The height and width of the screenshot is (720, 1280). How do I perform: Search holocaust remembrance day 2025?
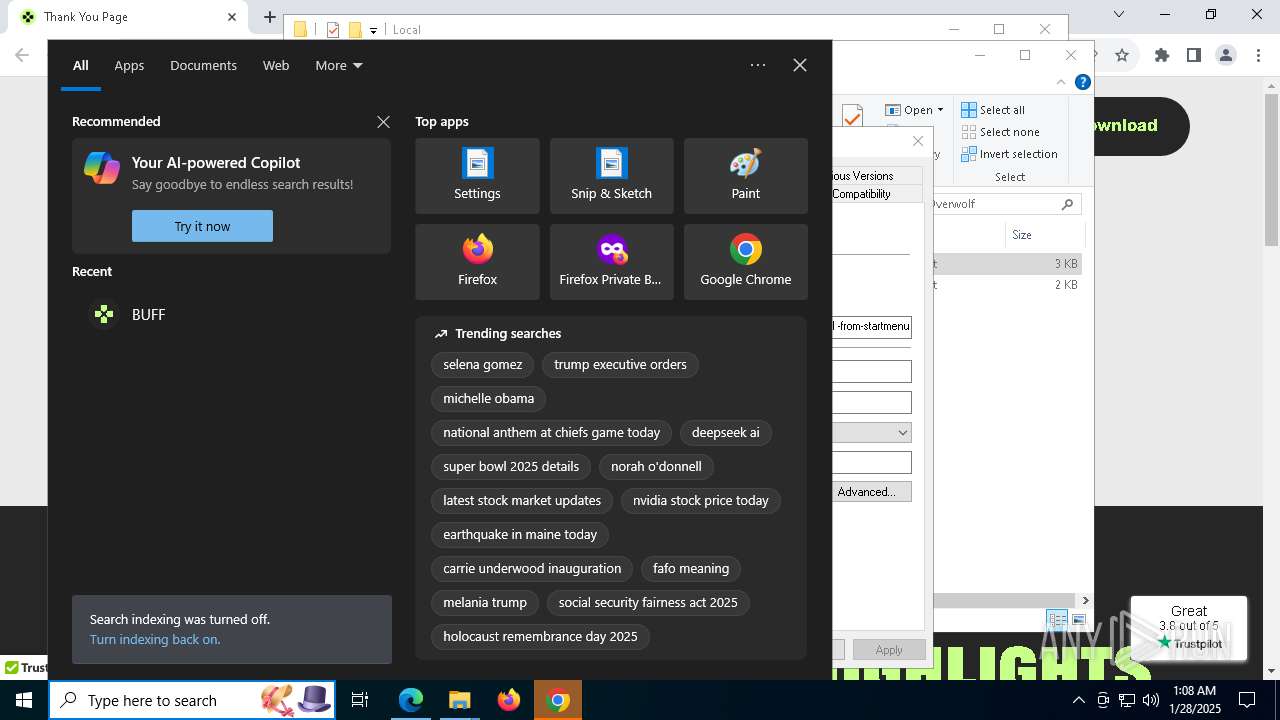tap(540, 637)
